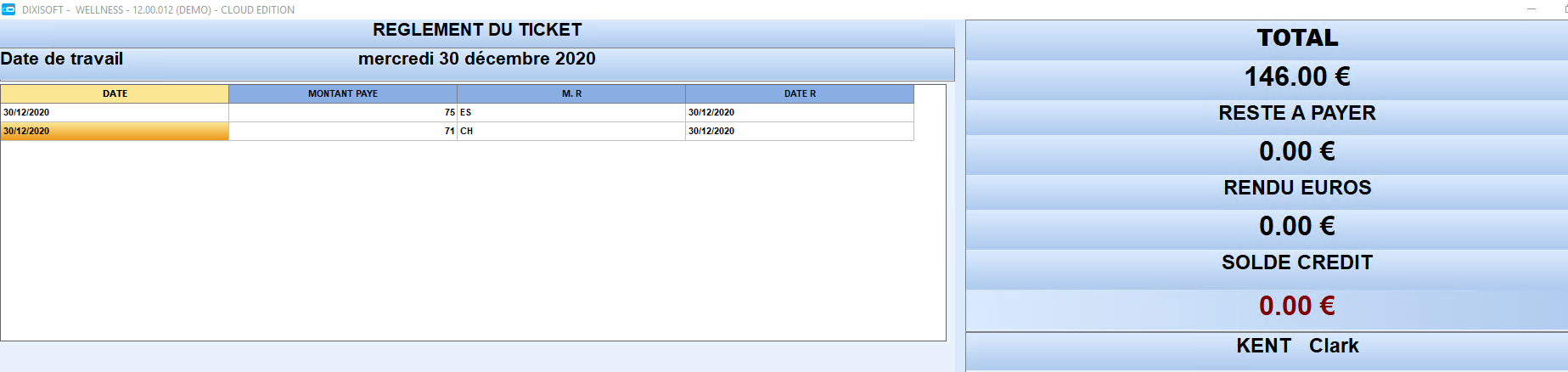Select the DATE column header

tap(115, 93)
